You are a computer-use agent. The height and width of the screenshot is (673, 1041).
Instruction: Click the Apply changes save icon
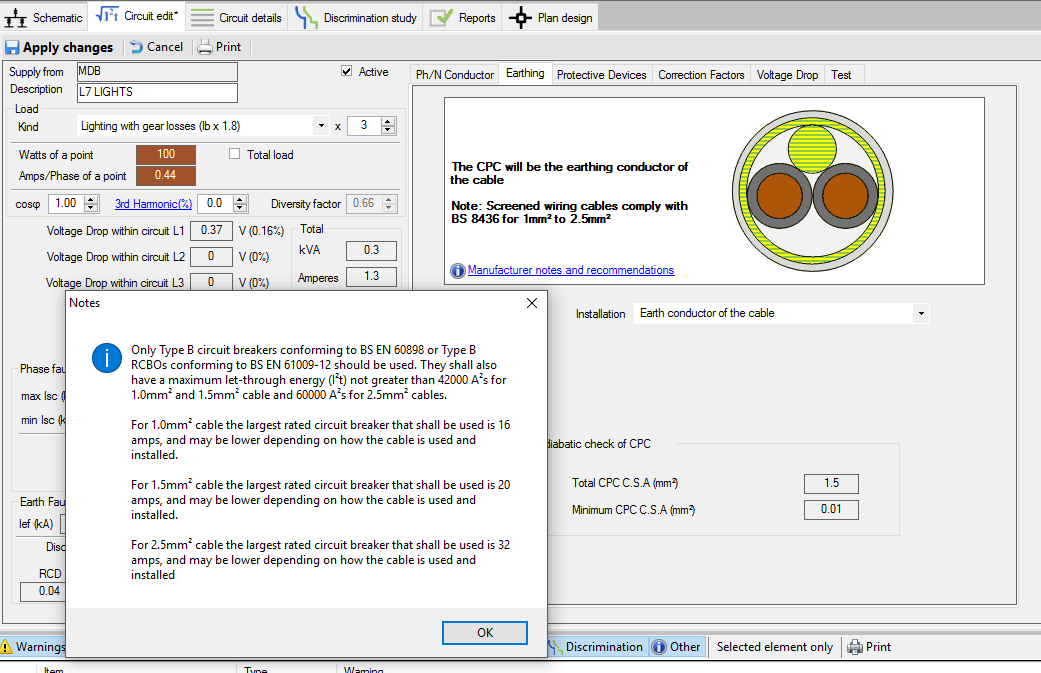tap(12, 47)
